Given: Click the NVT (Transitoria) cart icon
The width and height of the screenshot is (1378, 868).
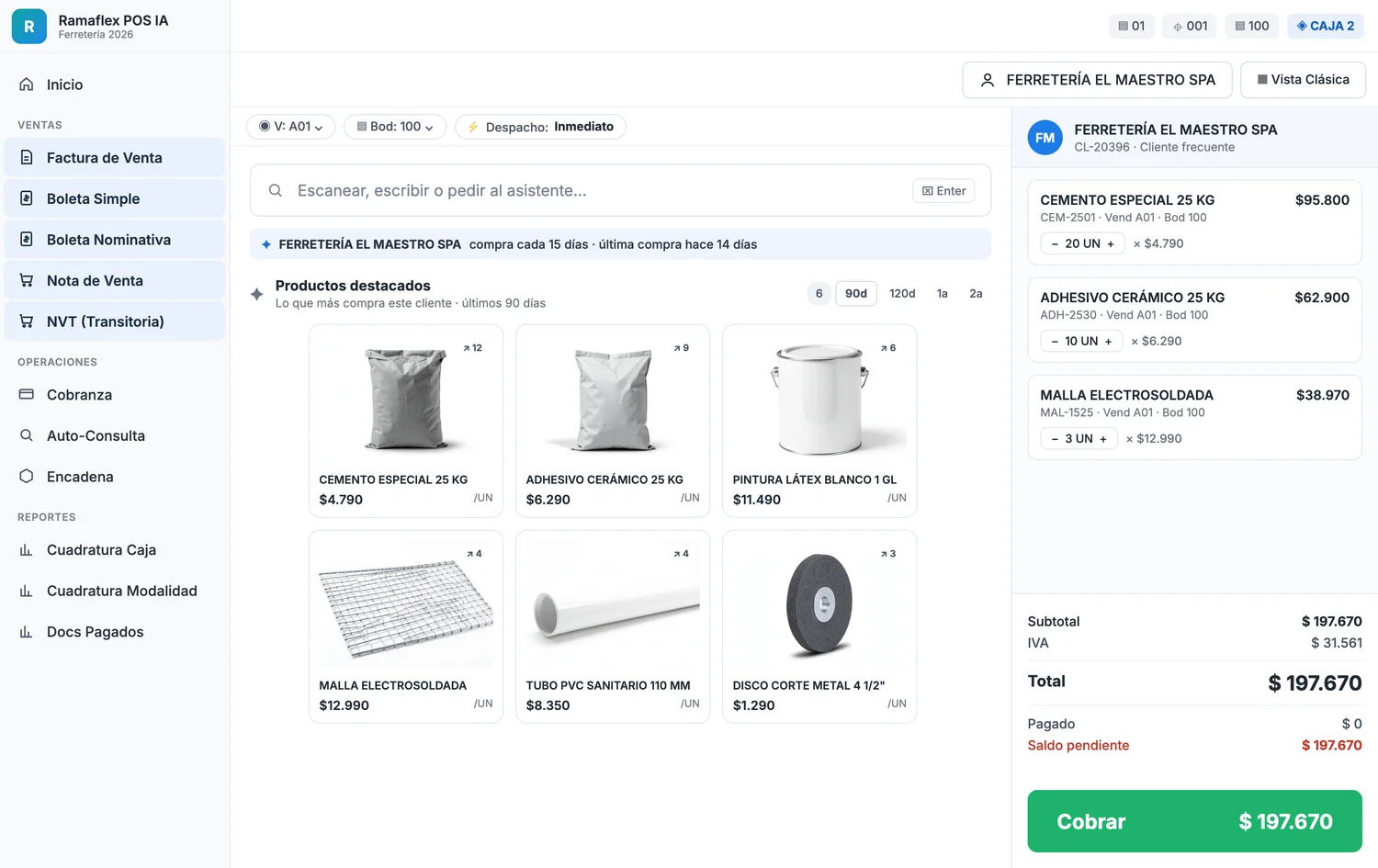Looking at the screenshot, I should [x=27, y=321].
